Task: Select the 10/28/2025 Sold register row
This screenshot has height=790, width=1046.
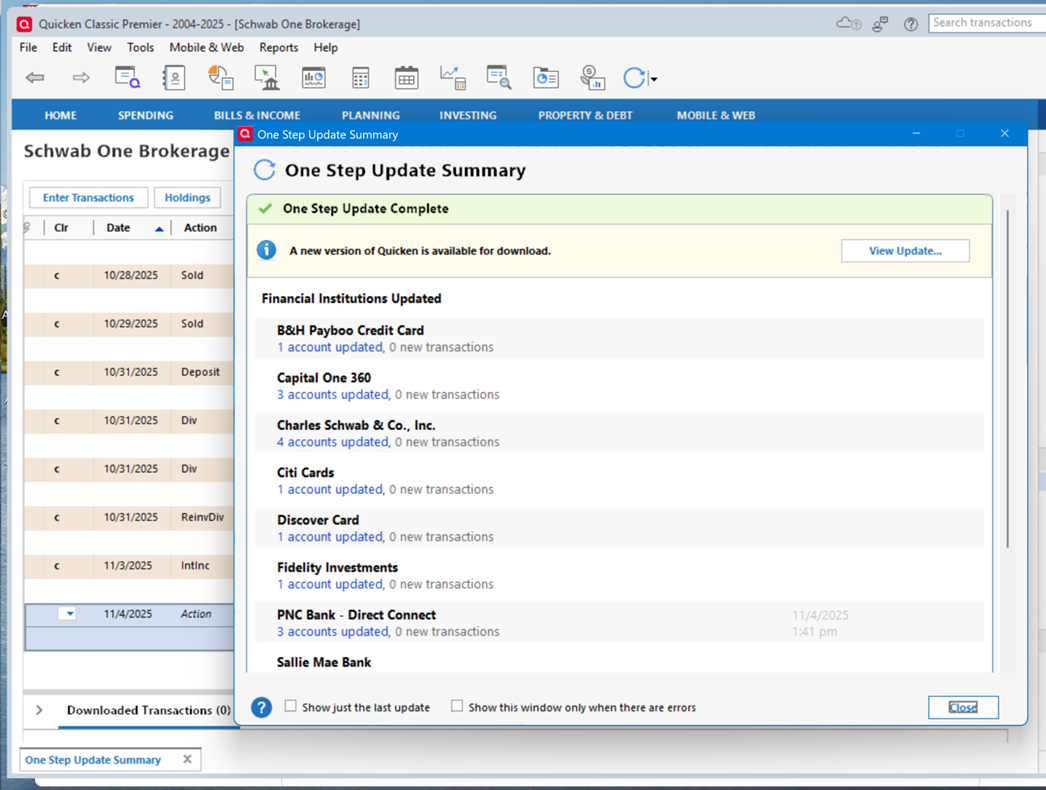Action: pyautogui.click(x=129, y=276)
